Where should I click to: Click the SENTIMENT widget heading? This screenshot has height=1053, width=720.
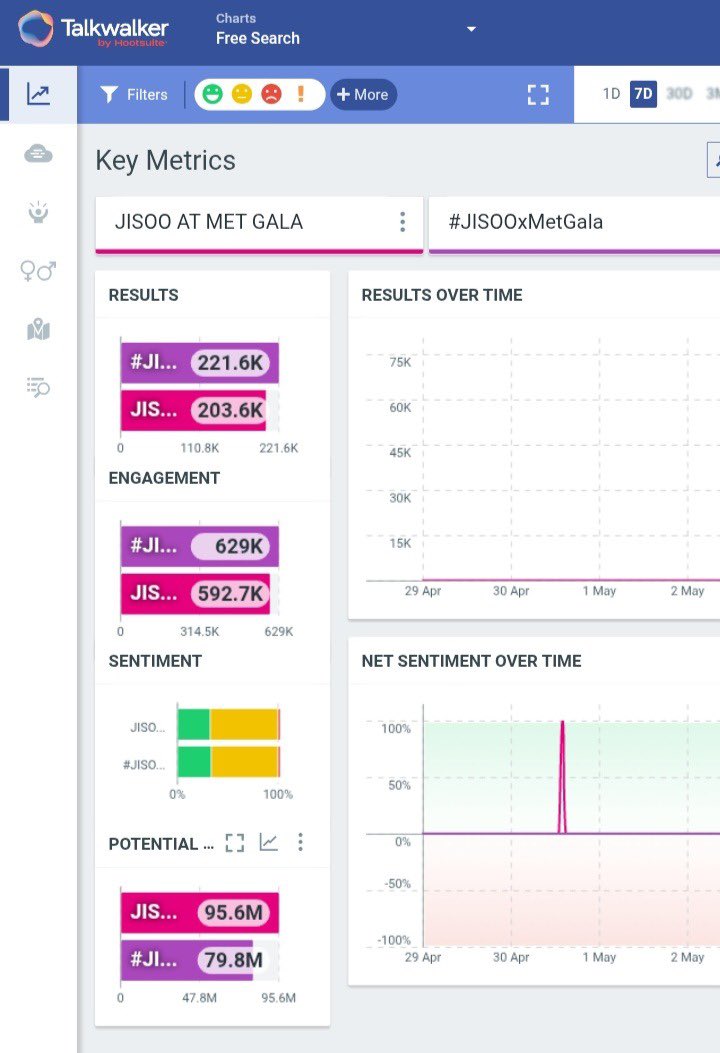tap(155, 661)
